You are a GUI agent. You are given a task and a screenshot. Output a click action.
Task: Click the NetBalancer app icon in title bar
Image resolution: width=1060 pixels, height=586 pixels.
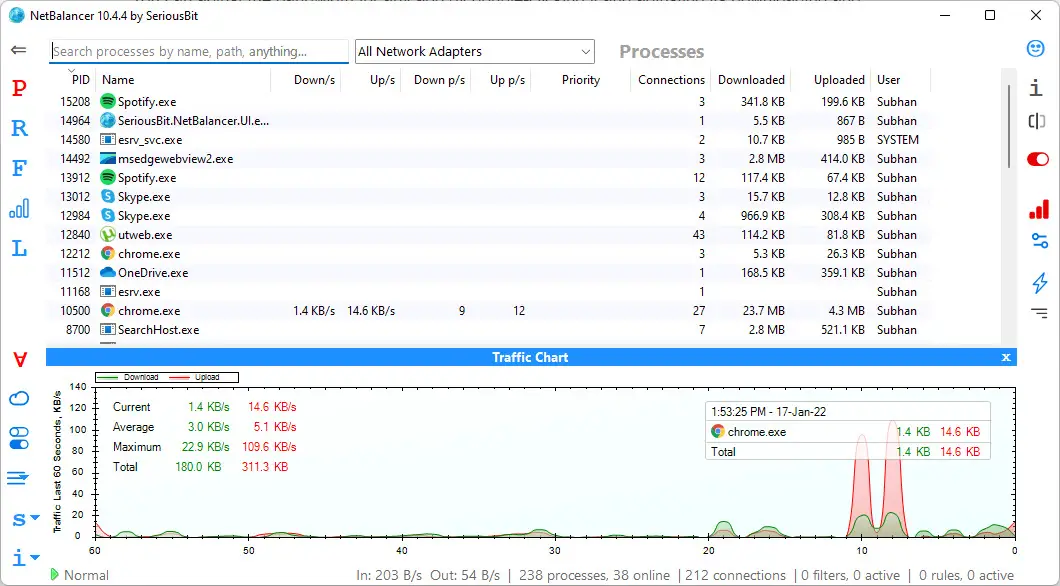pos(17,15)
